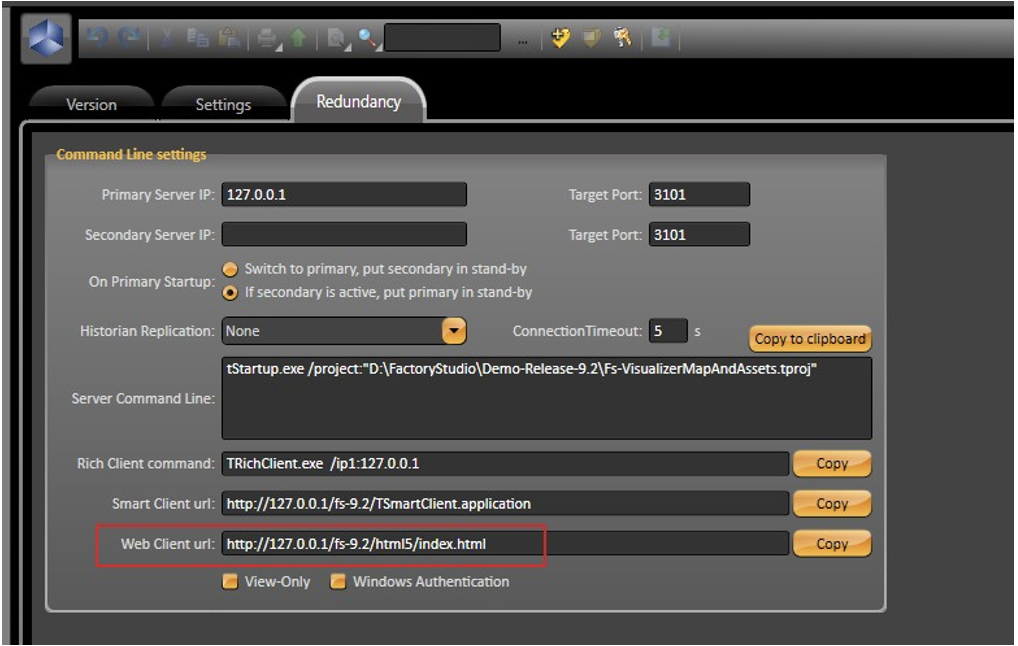1018x646 pixels.
Task: Click the Web Client url field
Action: (x=505, y=544)
